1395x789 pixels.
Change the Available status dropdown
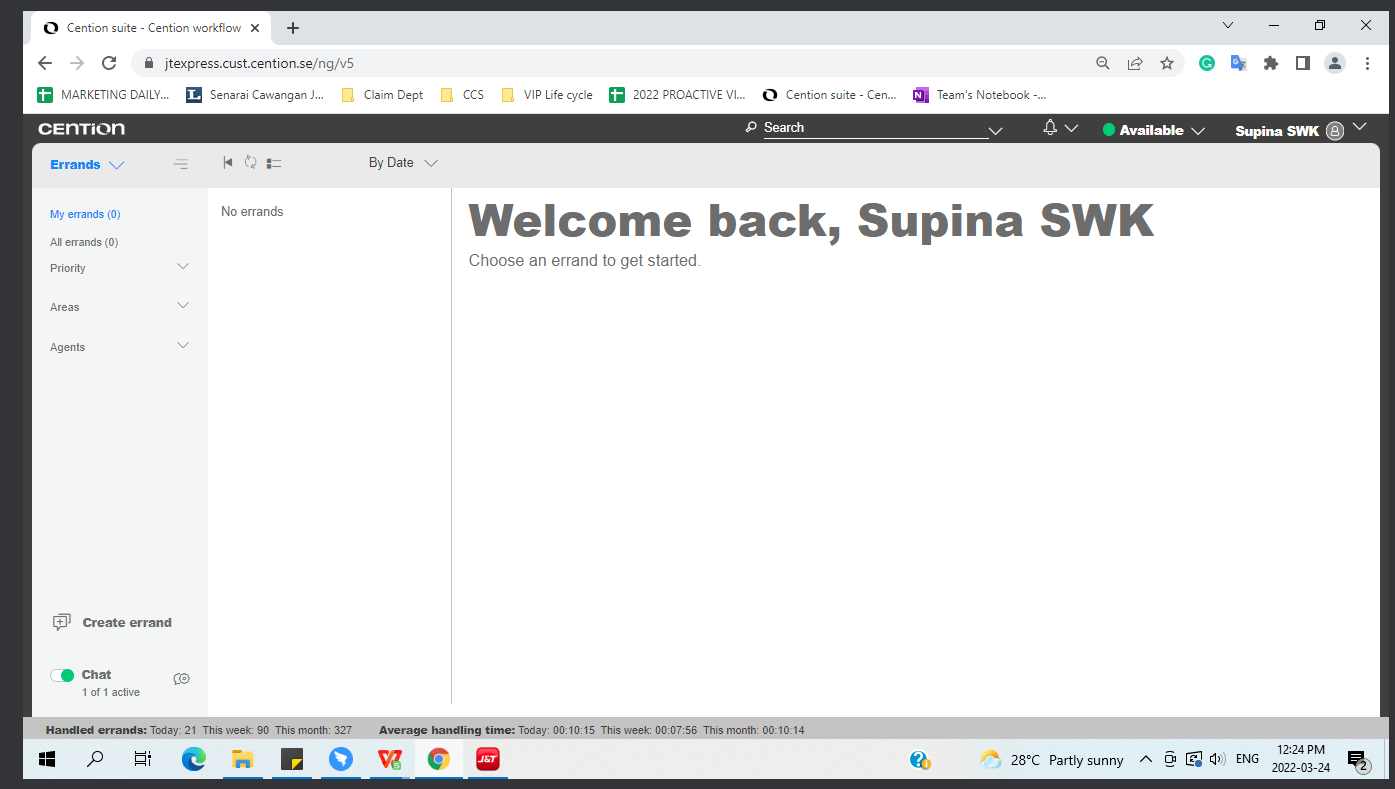(1153, 131)
